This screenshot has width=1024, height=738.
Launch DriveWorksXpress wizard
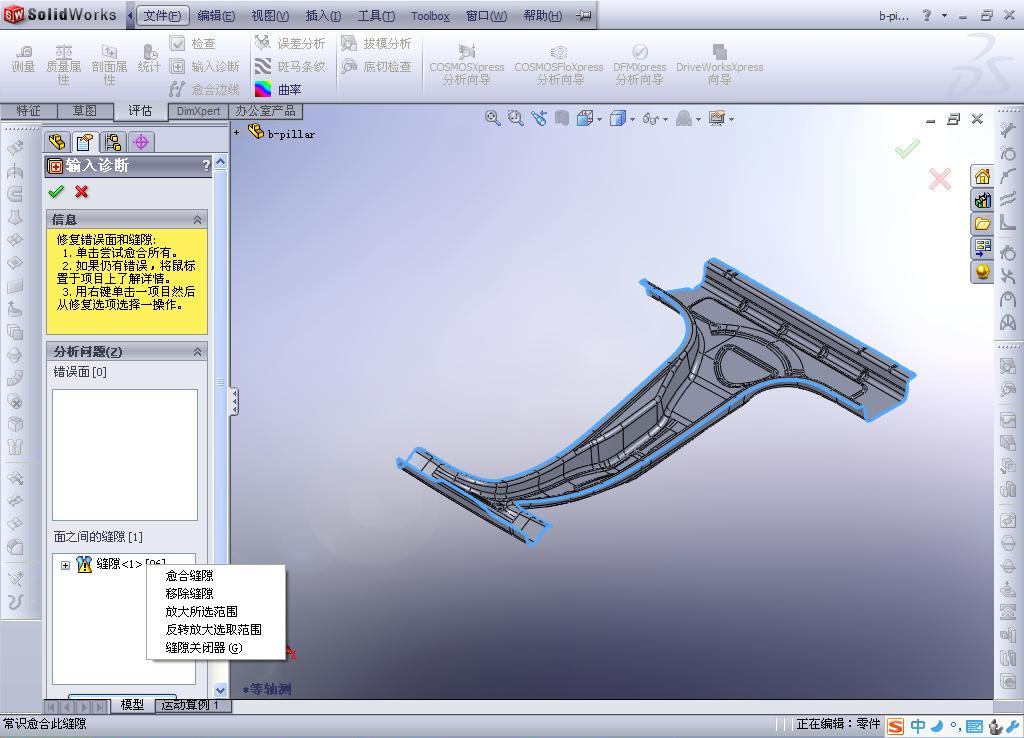point(719,65)
